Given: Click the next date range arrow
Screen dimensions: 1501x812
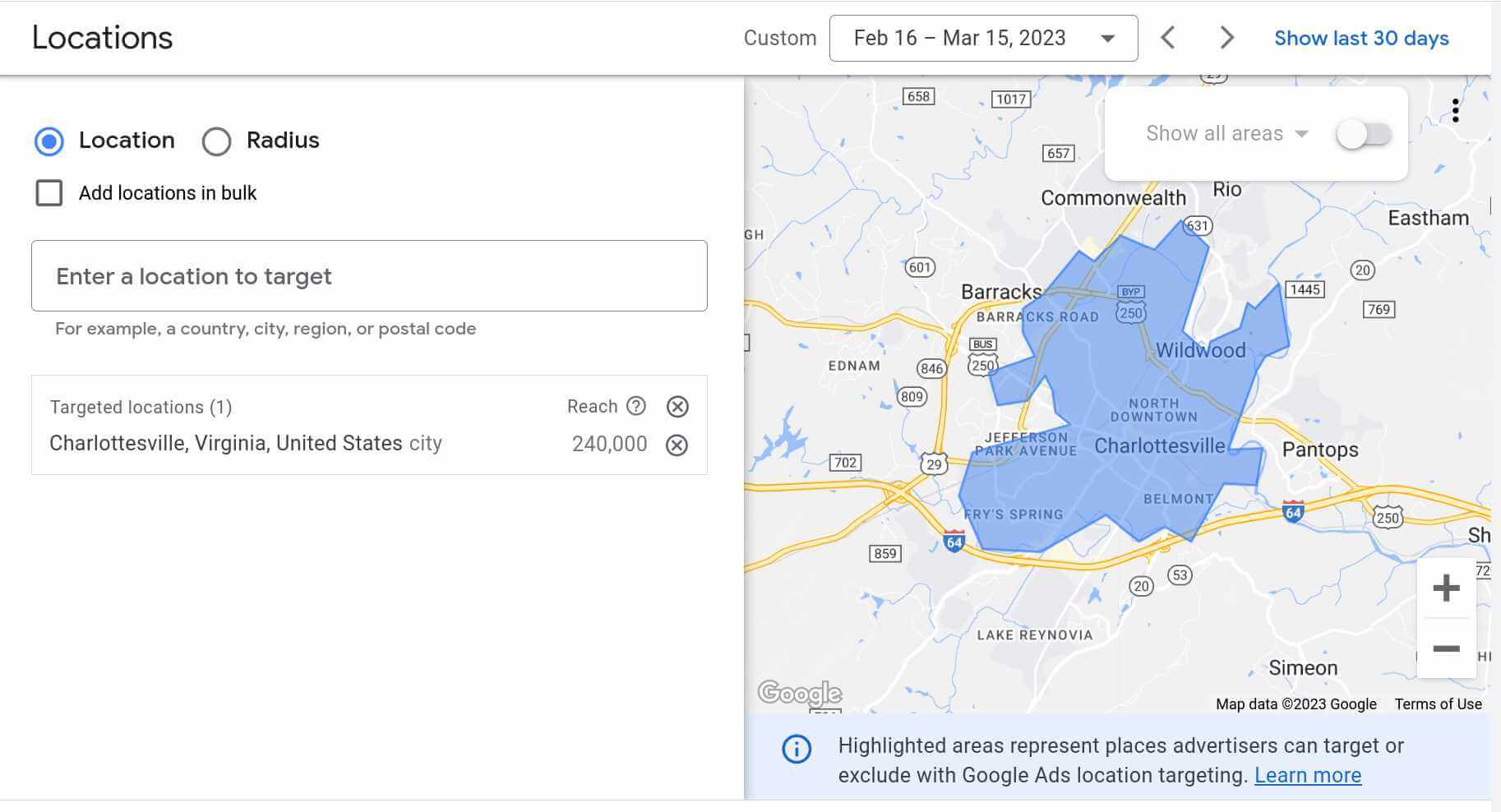Looking at the screenshot, I should point(1226,38).
